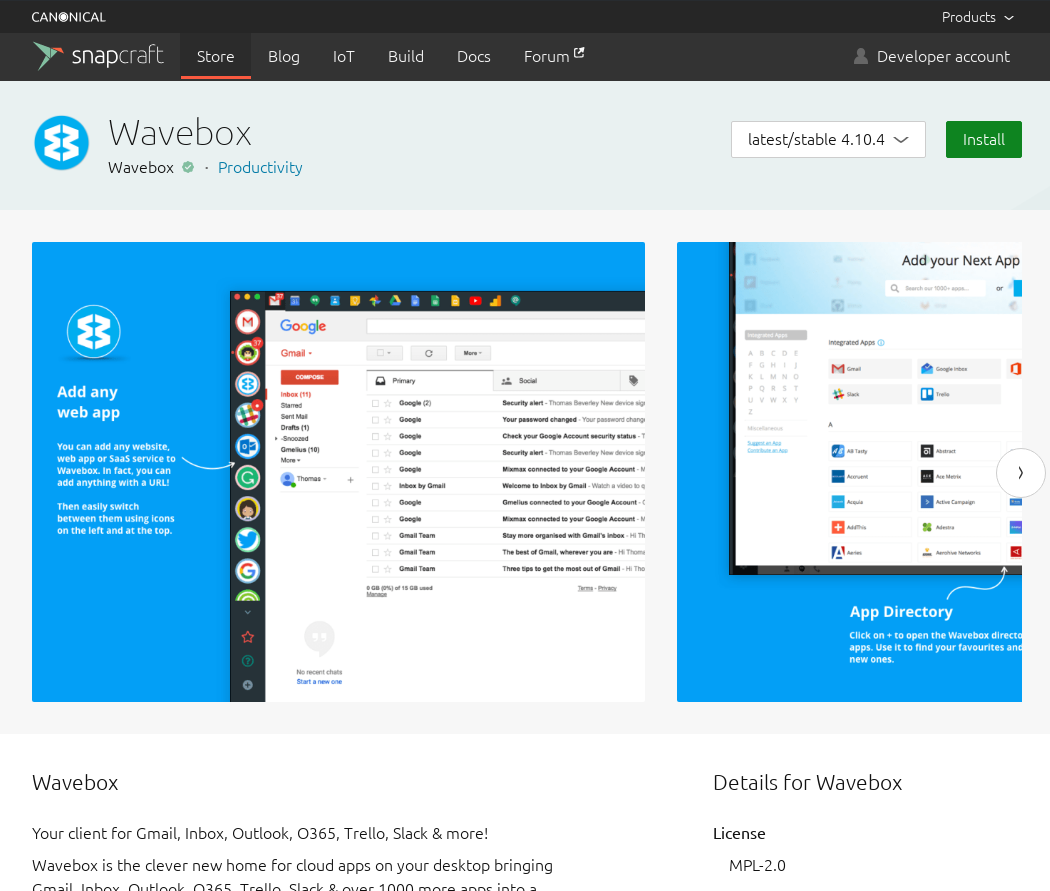The height and width of the screenshot is (891, 1050).
Task: Open the Build page
Action: click(405, 56)
